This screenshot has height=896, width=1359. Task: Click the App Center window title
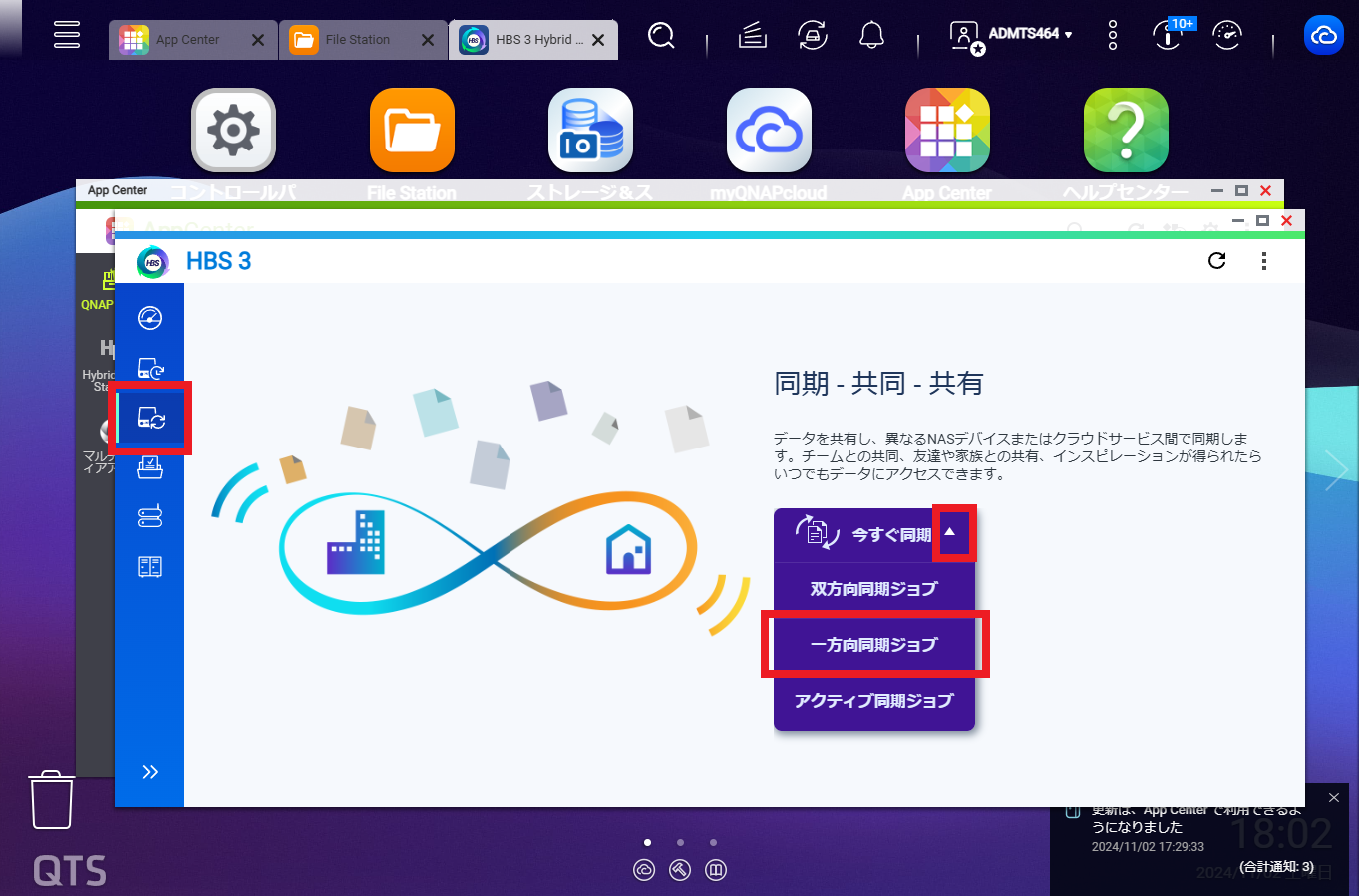tap(117, 190)
